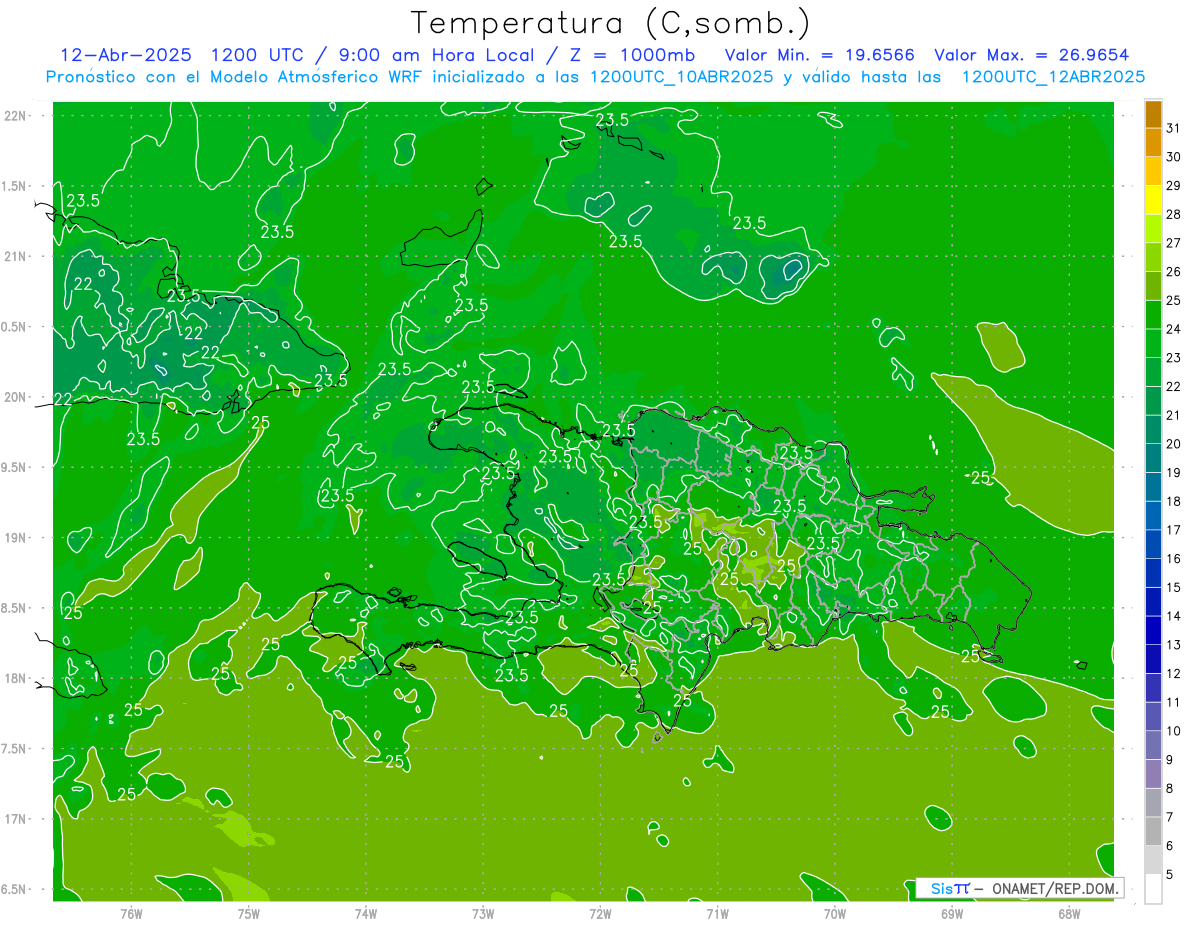Click the legend value "24"
Screen dimensions: 1200x927
(1174, 329)
